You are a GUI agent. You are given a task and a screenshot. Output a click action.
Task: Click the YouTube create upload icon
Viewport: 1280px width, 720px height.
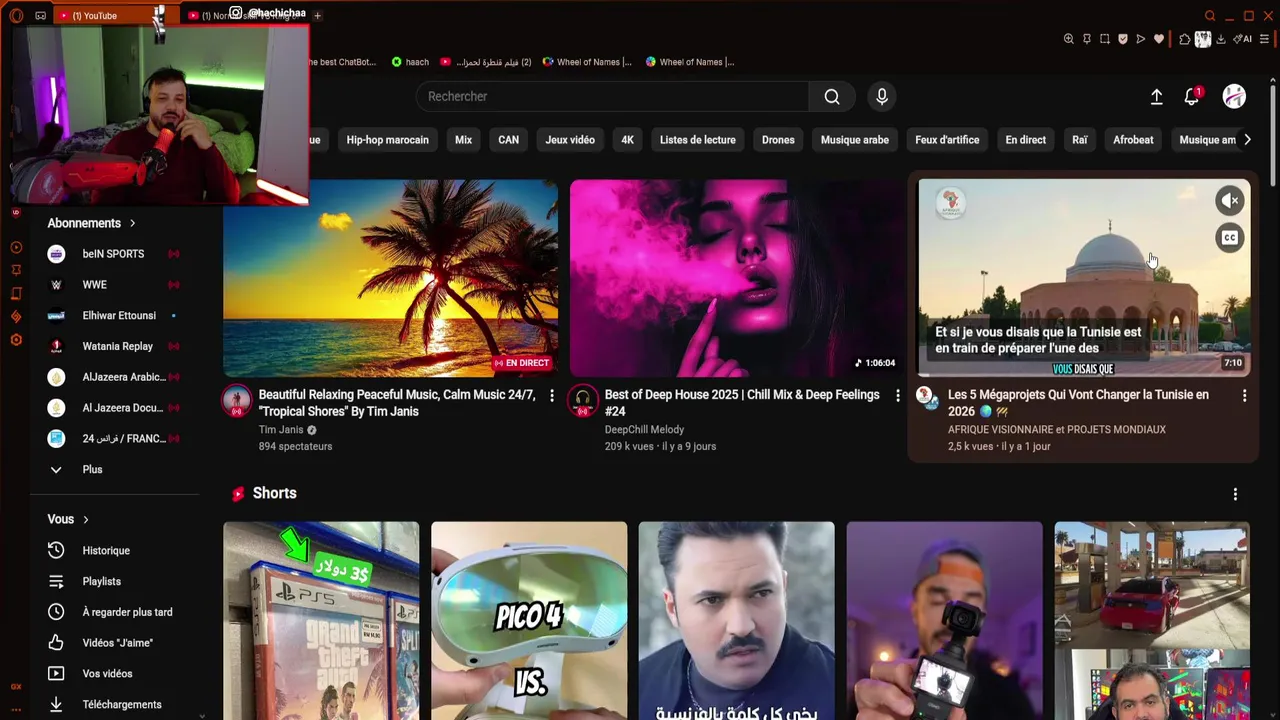1156,96
